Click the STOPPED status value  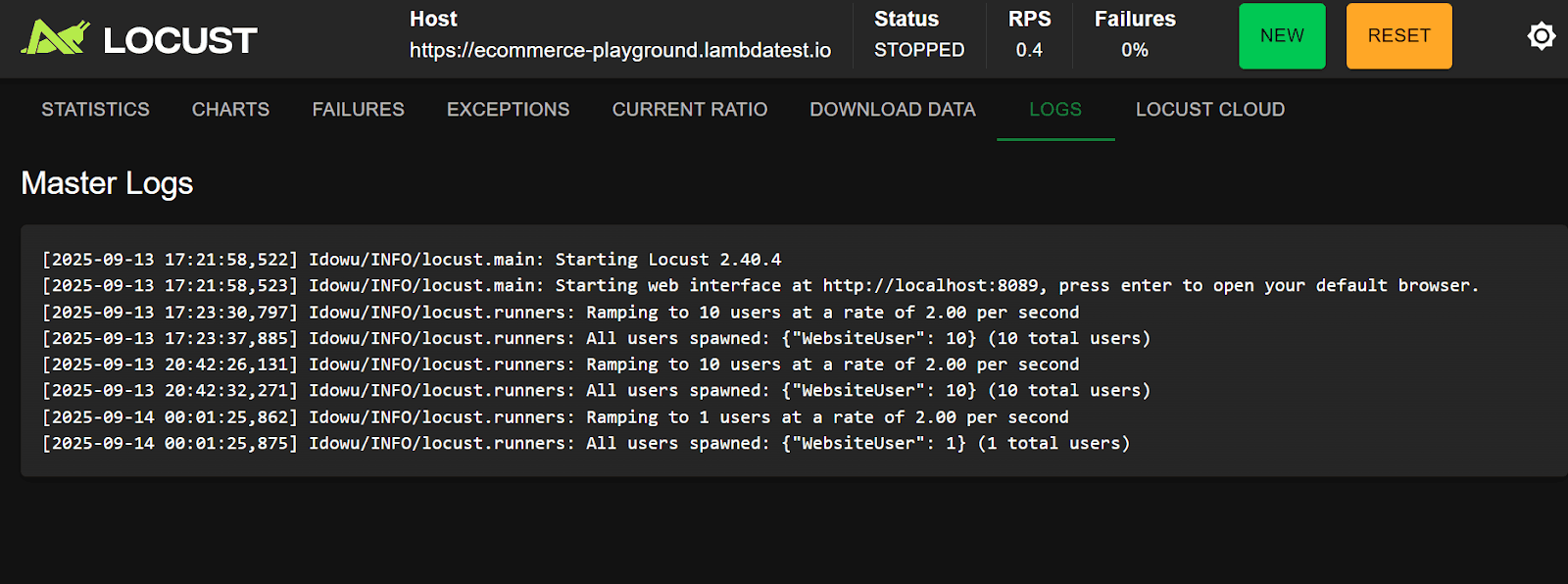pyautogui.click(x=918, y=50)
